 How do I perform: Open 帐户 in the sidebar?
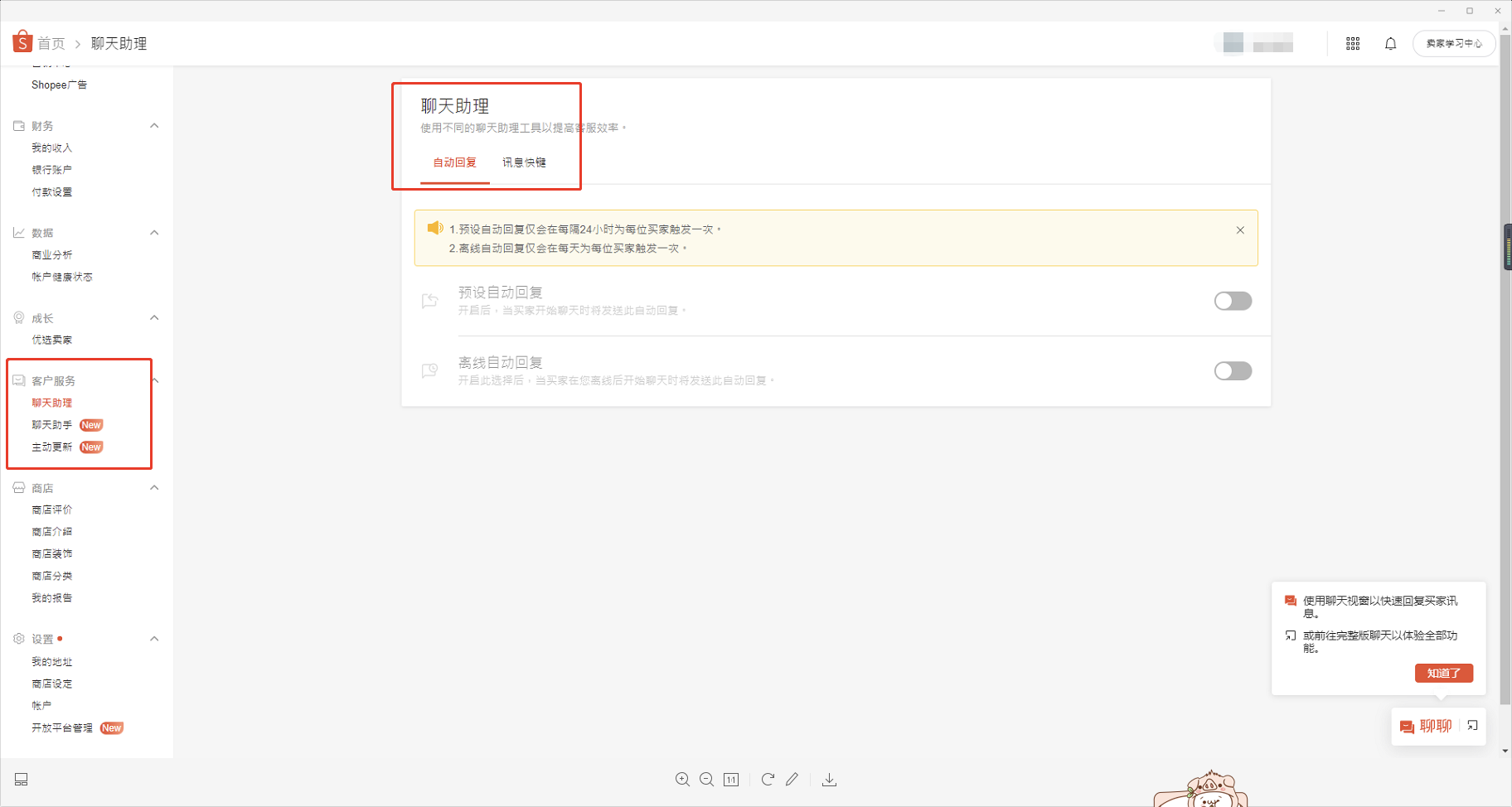pyautogui.click(x=41, y=706)
